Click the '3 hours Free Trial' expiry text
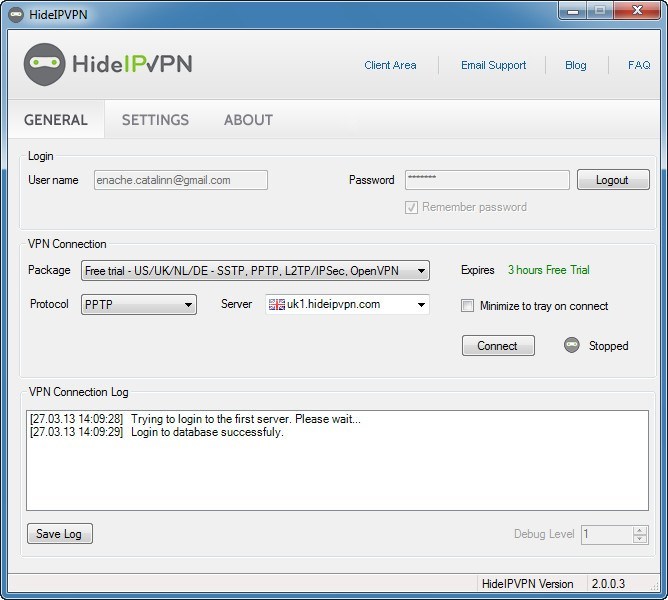668x600 pixels. click(x=549, y=270)
